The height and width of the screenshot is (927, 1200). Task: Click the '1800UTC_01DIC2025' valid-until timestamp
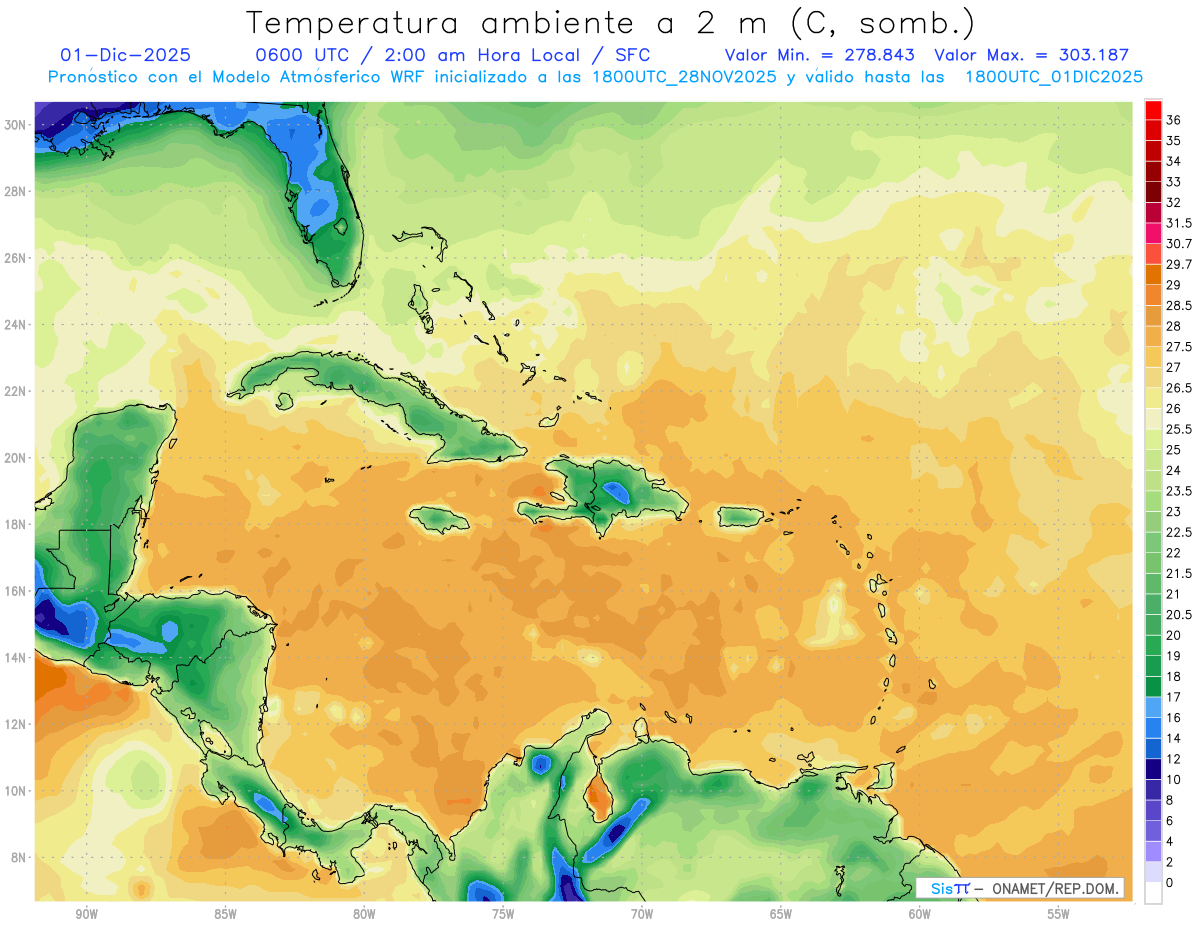pyautogui.click(x=1054, y=77)
